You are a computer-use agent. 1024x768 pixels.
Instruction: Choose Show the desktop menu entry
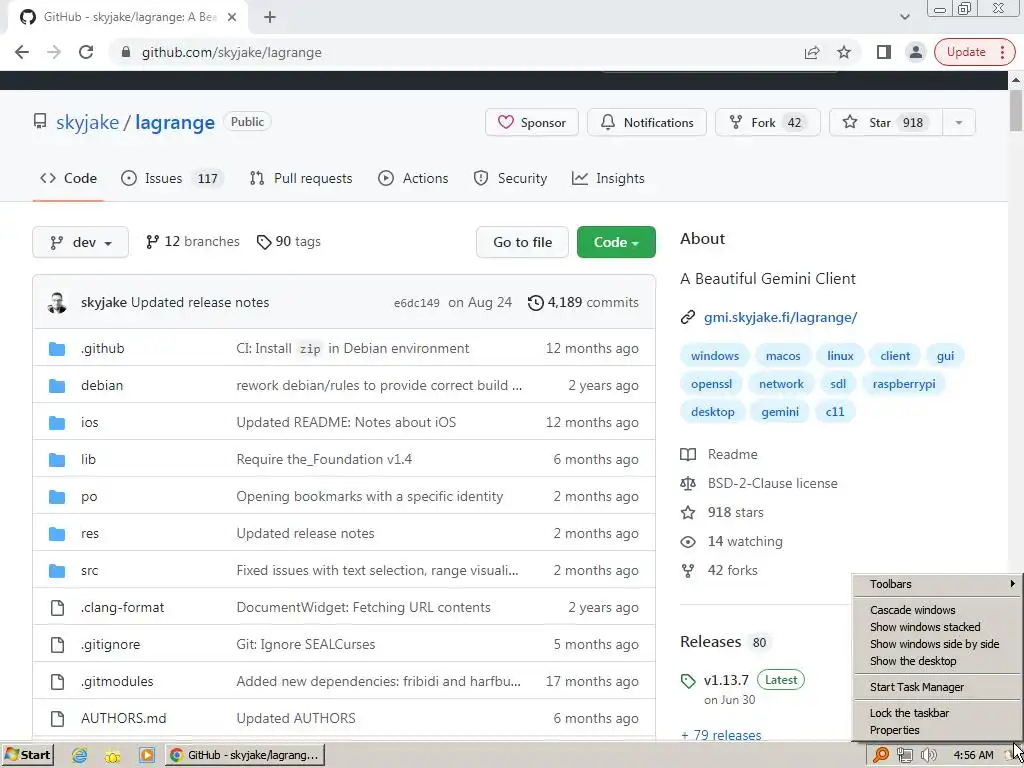click(x=937, y=661)
